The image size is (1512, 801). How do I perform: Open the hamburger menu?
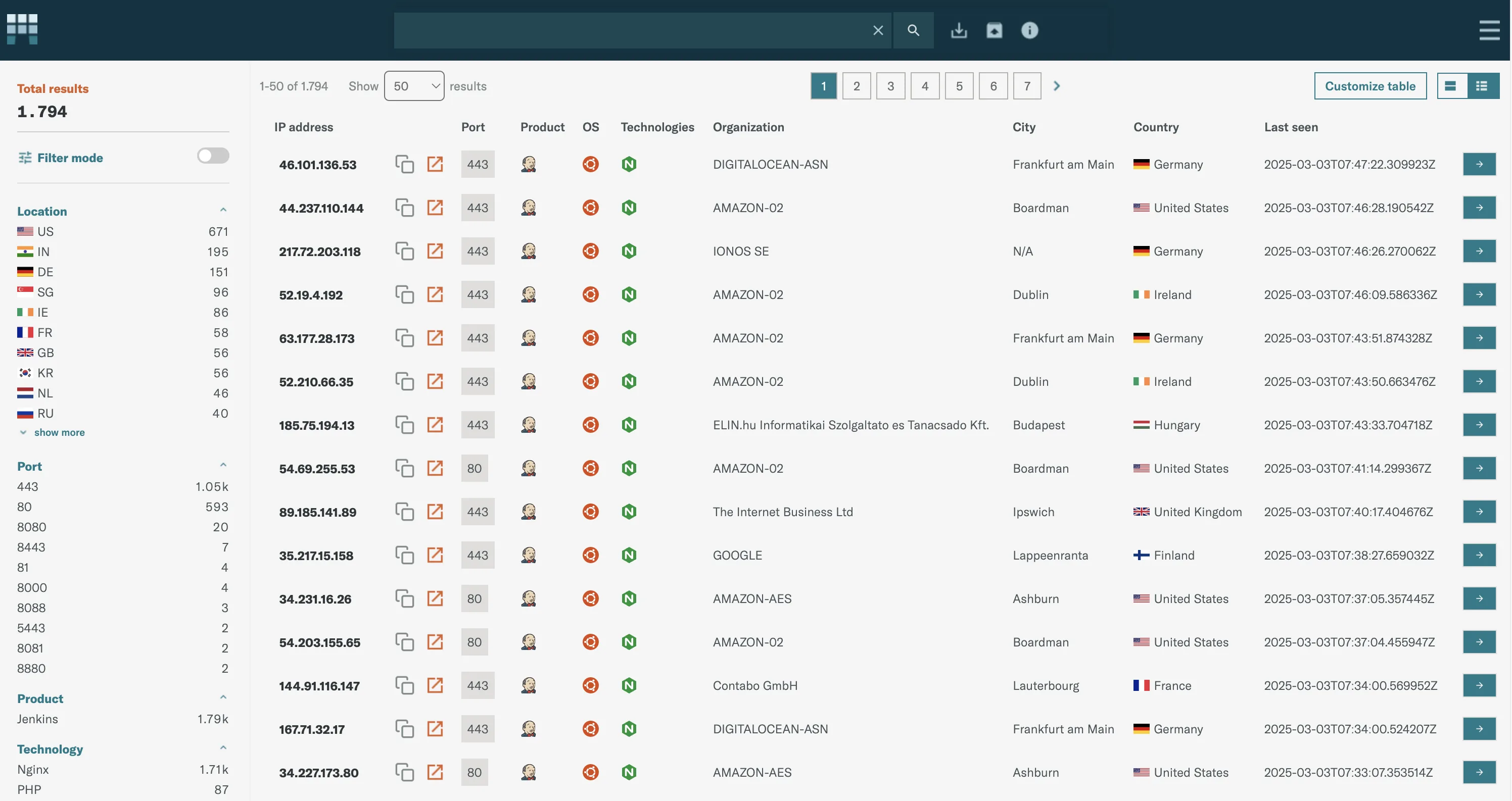(1489, 30)
